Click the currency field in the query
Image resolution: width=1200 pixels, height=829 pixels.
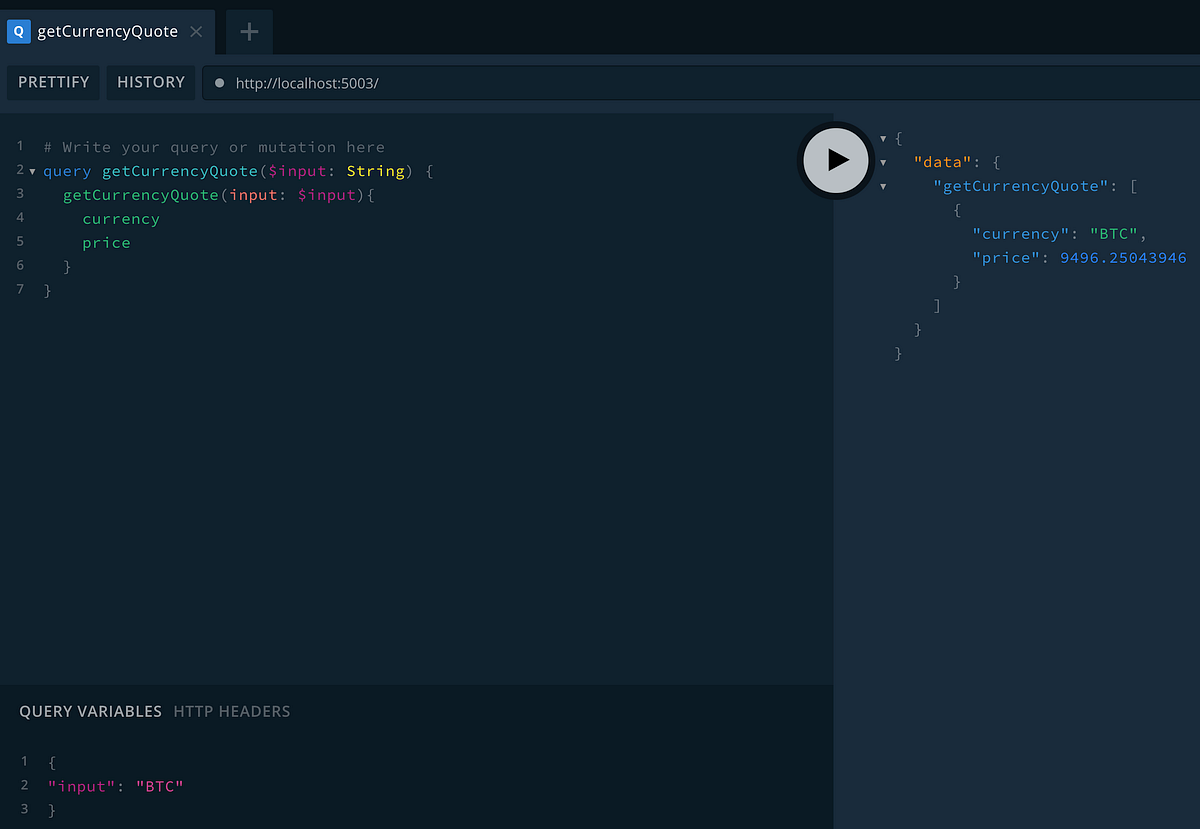coord(120,218)
